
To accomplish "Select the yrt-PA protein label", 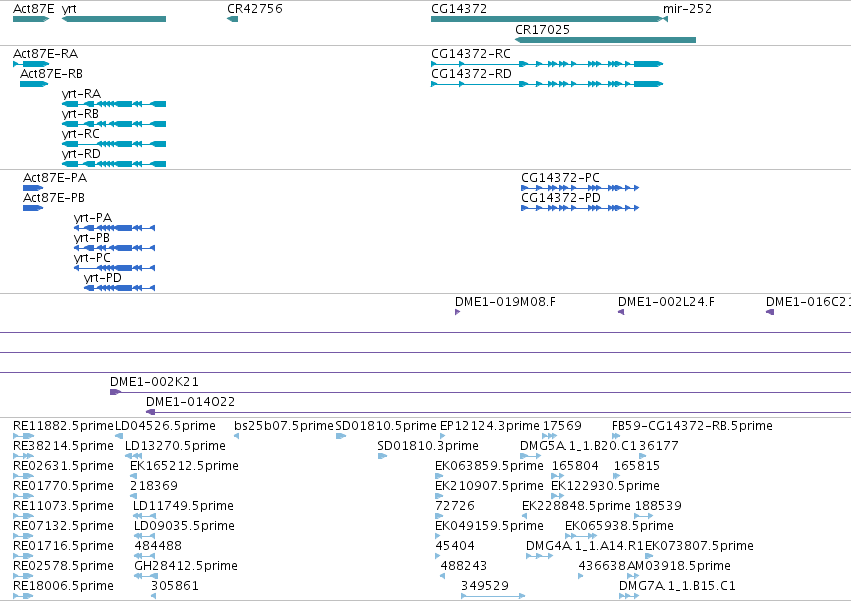I will point(93,218).
